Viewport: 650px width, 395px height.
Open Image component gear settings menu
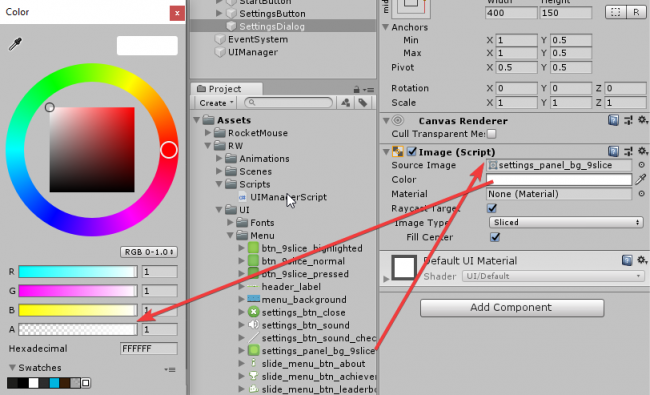(643, 151)
